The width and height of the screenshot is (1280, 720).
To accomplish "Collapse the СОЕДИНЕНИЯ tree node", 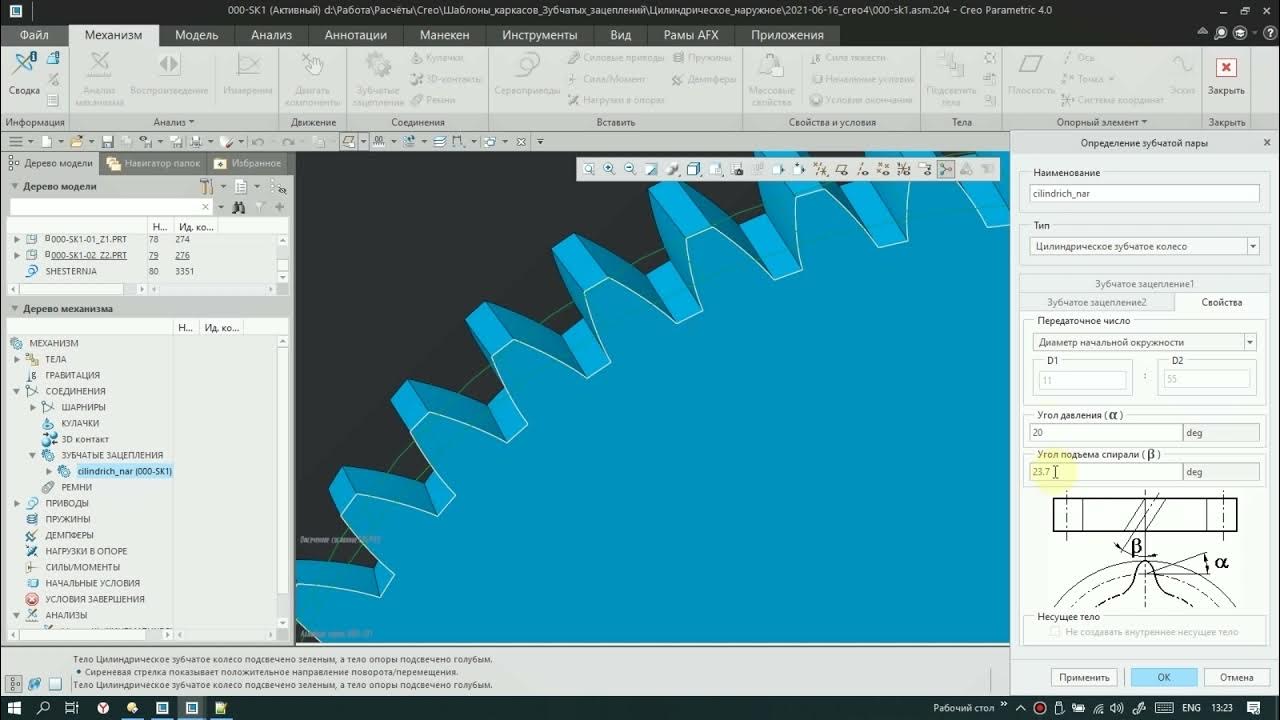I will (17, 391).
